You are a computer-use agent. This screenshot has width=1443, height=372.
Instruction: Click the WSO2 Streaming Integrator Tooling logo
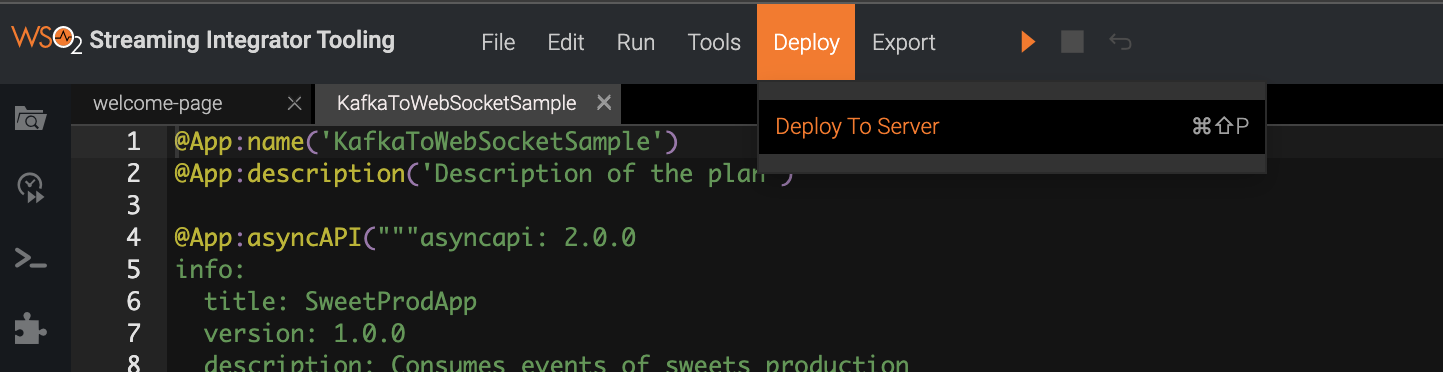tap(203, 41)
